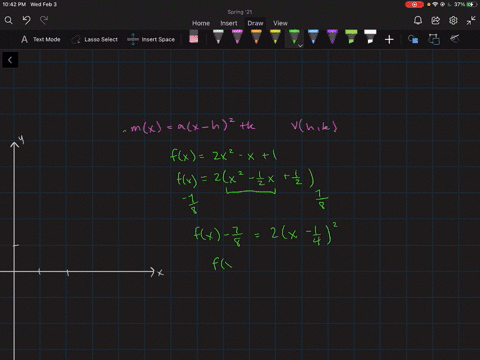Pick the magenta pen
The image size is (480, 360).
click(x=237, y=37)
